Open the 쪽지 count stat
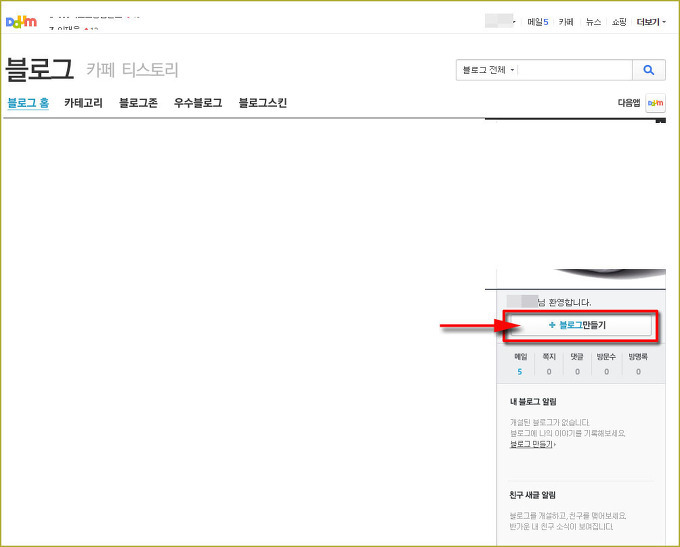This screenshot has width=680, height=547. (549, 364)
